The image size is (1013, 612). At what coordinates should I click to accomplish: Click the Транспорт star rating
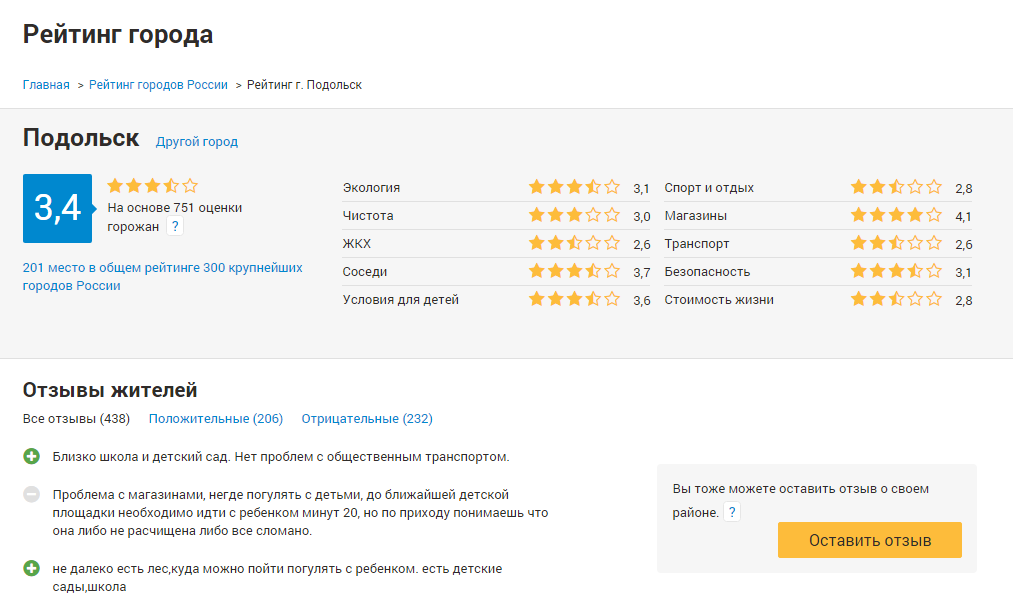(x=896, y=243)
